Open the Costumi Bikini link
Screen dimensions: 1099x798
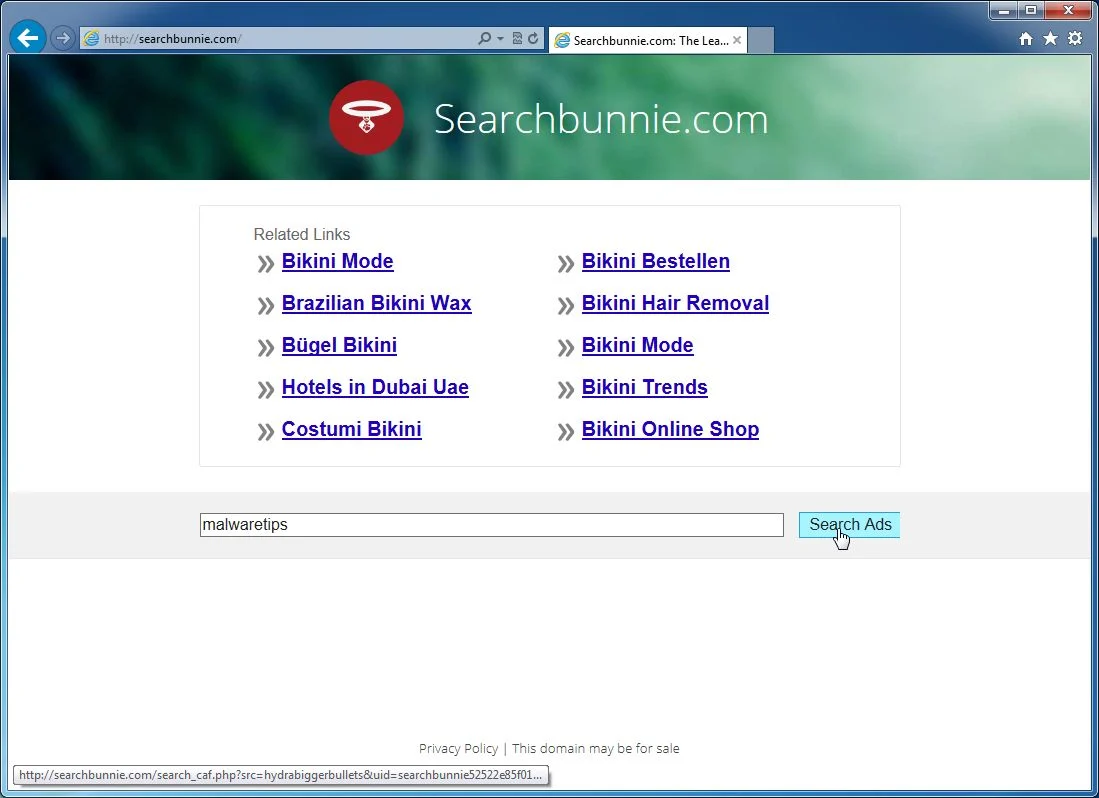click(x=351, y=429)
